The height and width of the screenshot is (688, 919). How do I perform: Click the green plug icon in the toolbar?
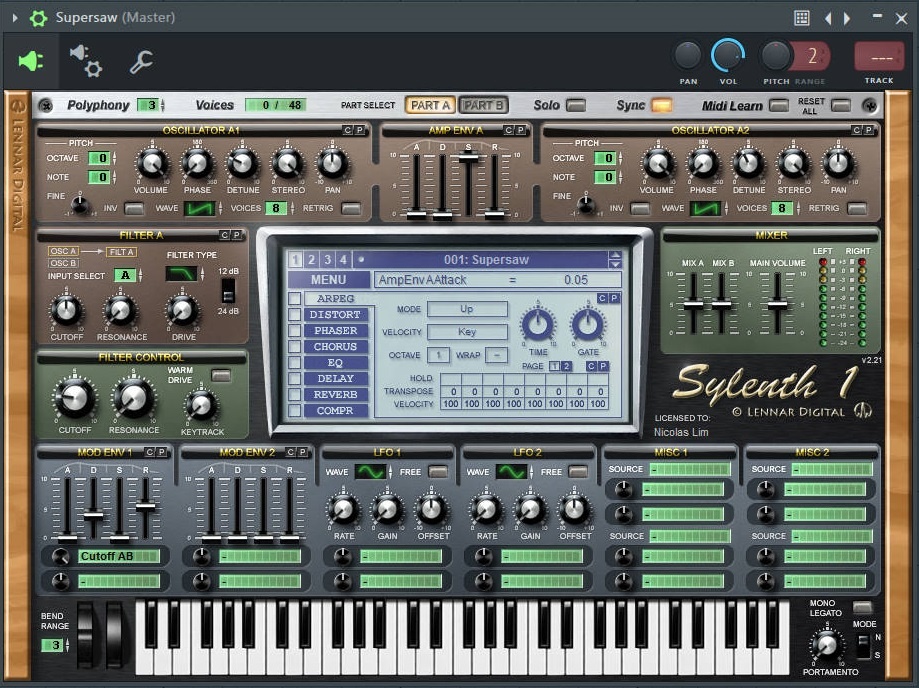coord(29,61)
